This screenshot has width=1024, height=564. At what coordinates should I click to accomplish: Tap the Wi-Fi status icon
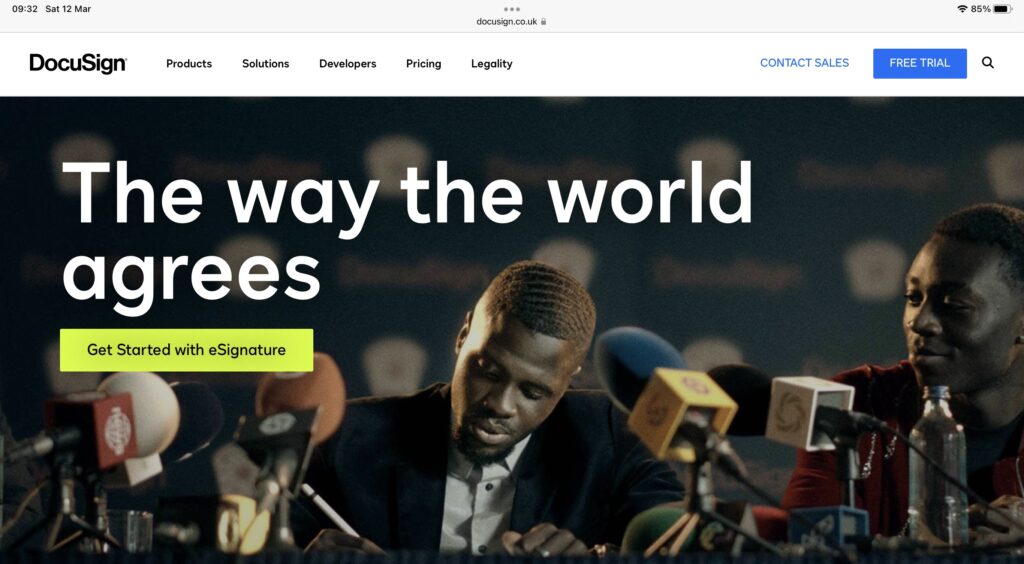(962, 9)
